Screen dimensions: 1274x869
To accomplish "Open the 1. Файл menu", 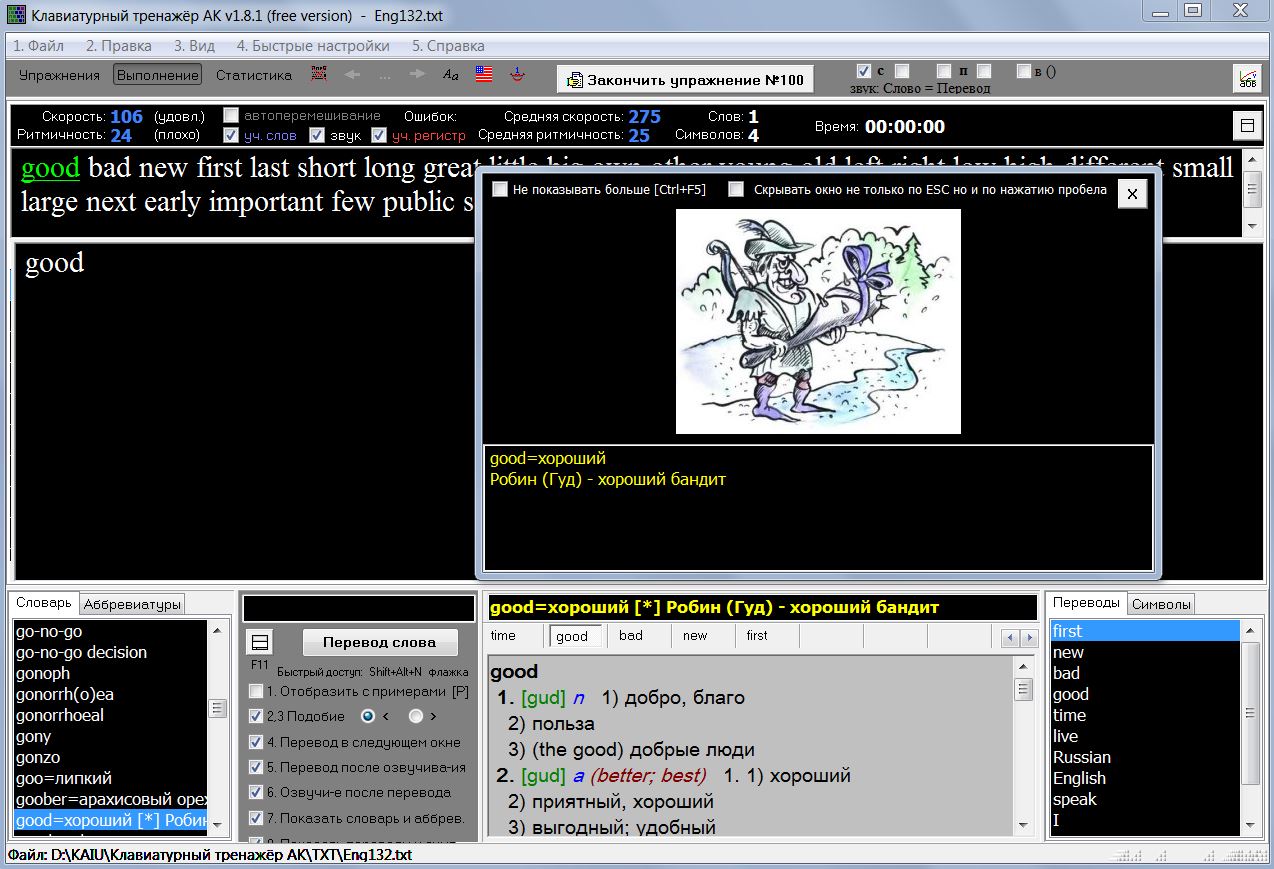I will (38, 46).
